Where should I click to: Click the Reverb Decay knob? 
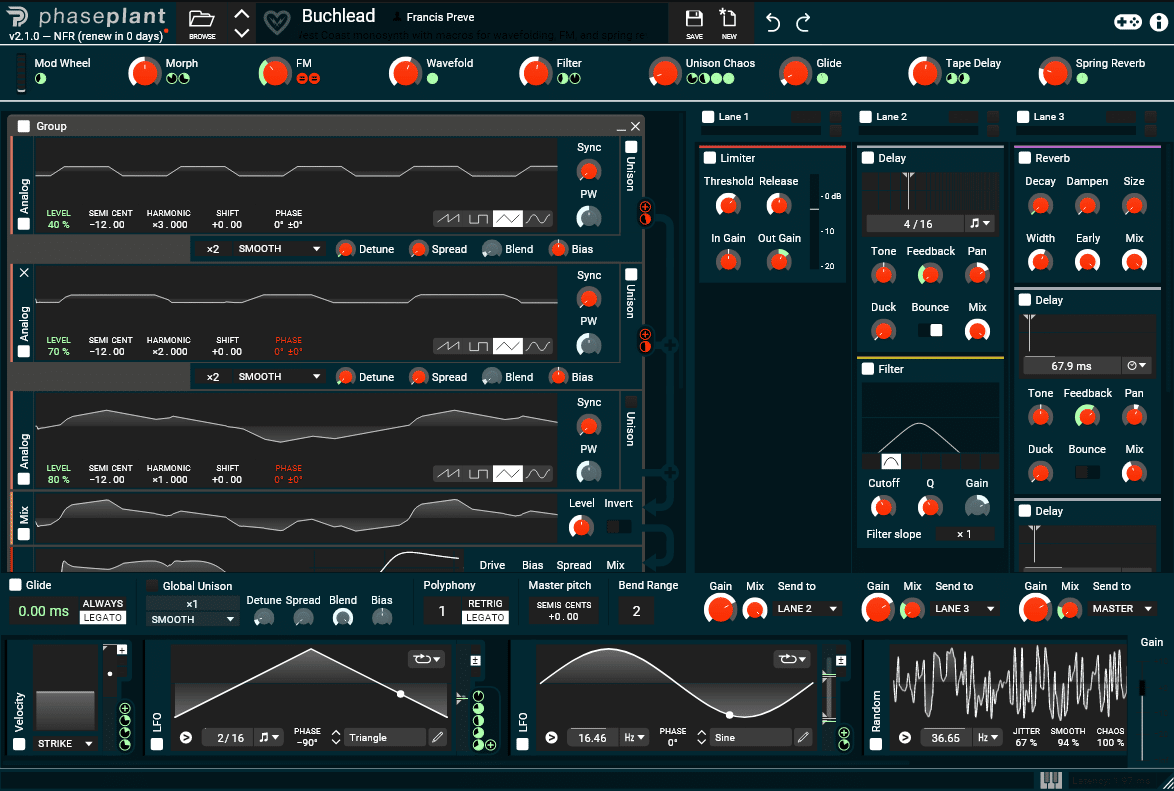pos(1040,204)
